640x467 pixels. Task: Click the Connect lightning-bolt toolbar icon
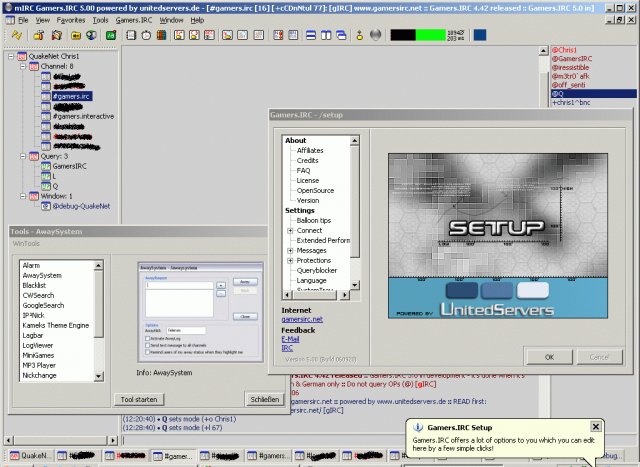(17, 35)
